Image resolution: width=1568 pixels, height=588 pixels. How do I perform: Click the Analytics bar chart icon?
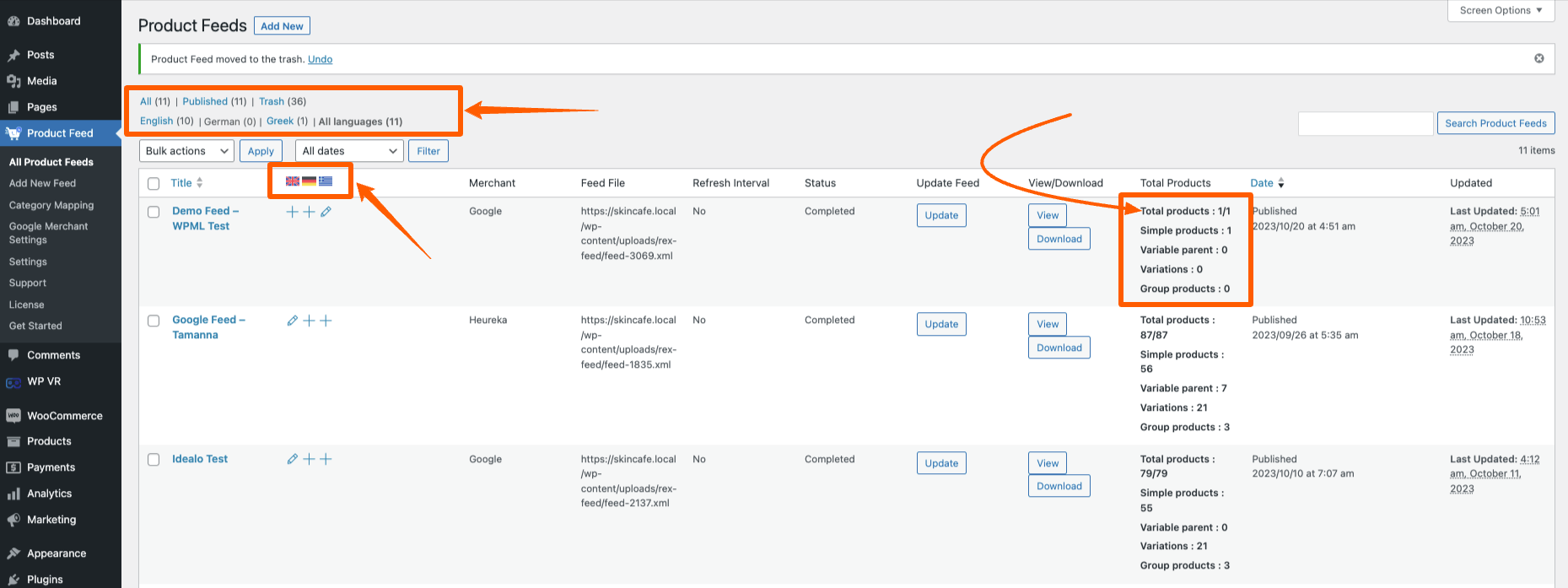(x=13, y=494)
